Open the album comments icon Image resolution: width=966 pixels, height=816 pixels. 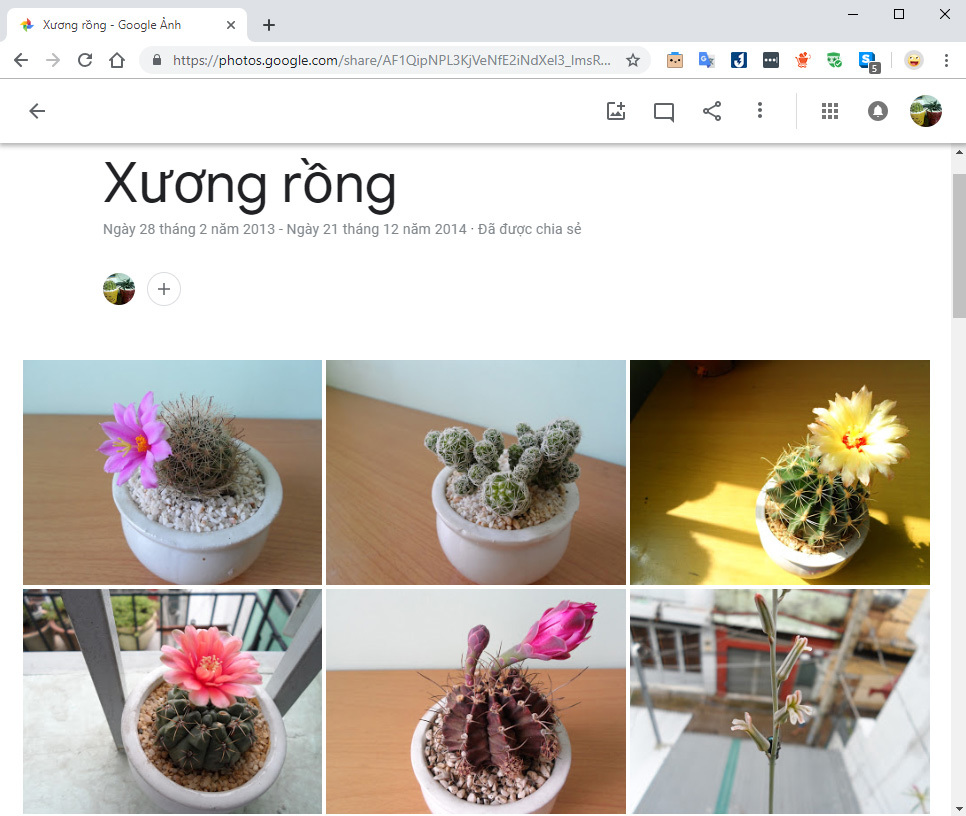point(664,111)
